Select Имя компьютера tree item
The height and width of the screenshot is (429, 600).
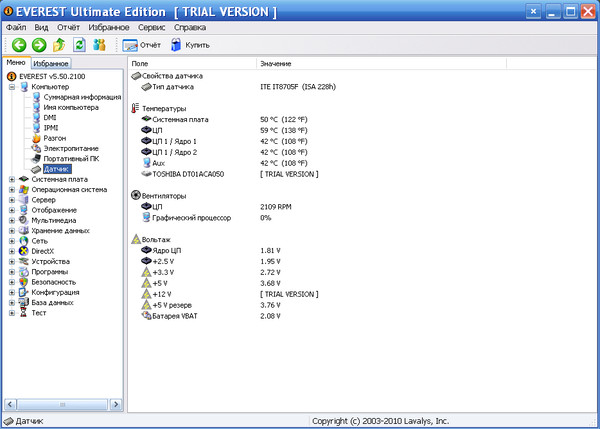coord(71,108)
